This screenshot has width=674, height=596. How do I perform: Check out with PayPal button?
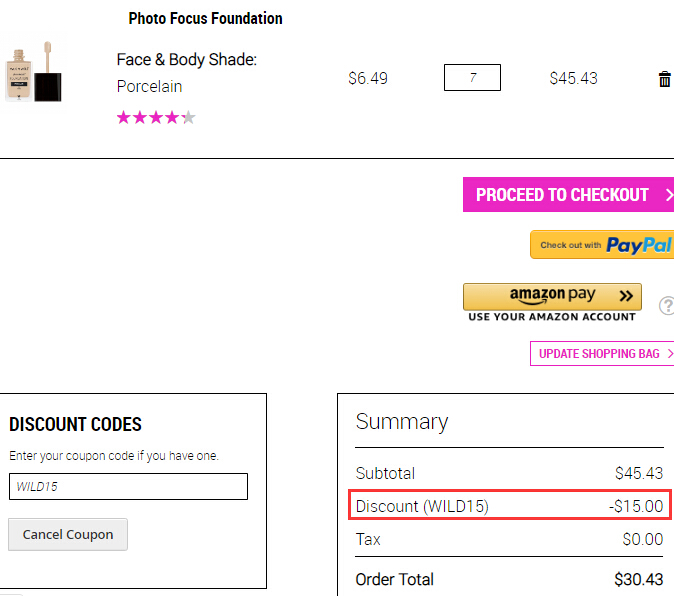point(602,245)
